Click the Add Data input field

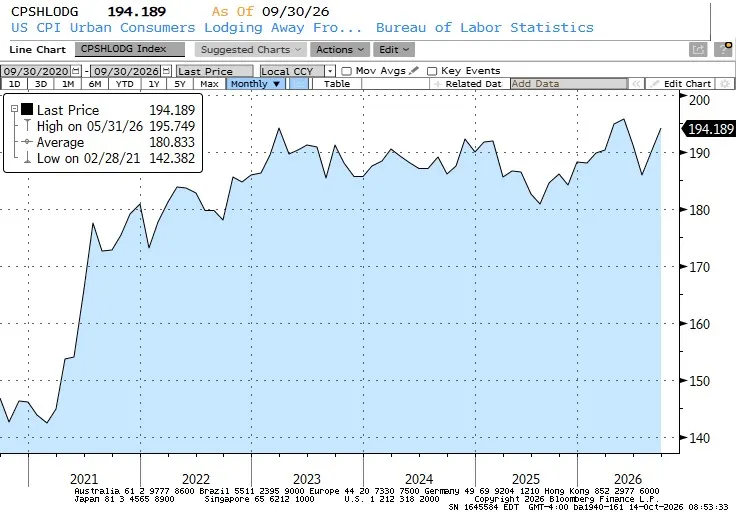click(568, 84)
